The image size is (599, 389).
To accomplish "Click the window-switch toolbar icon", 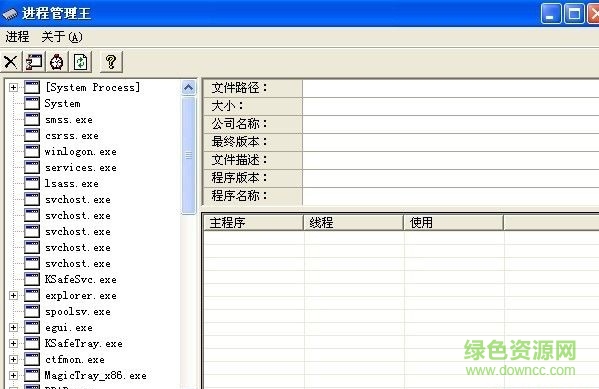I will 34,62.
